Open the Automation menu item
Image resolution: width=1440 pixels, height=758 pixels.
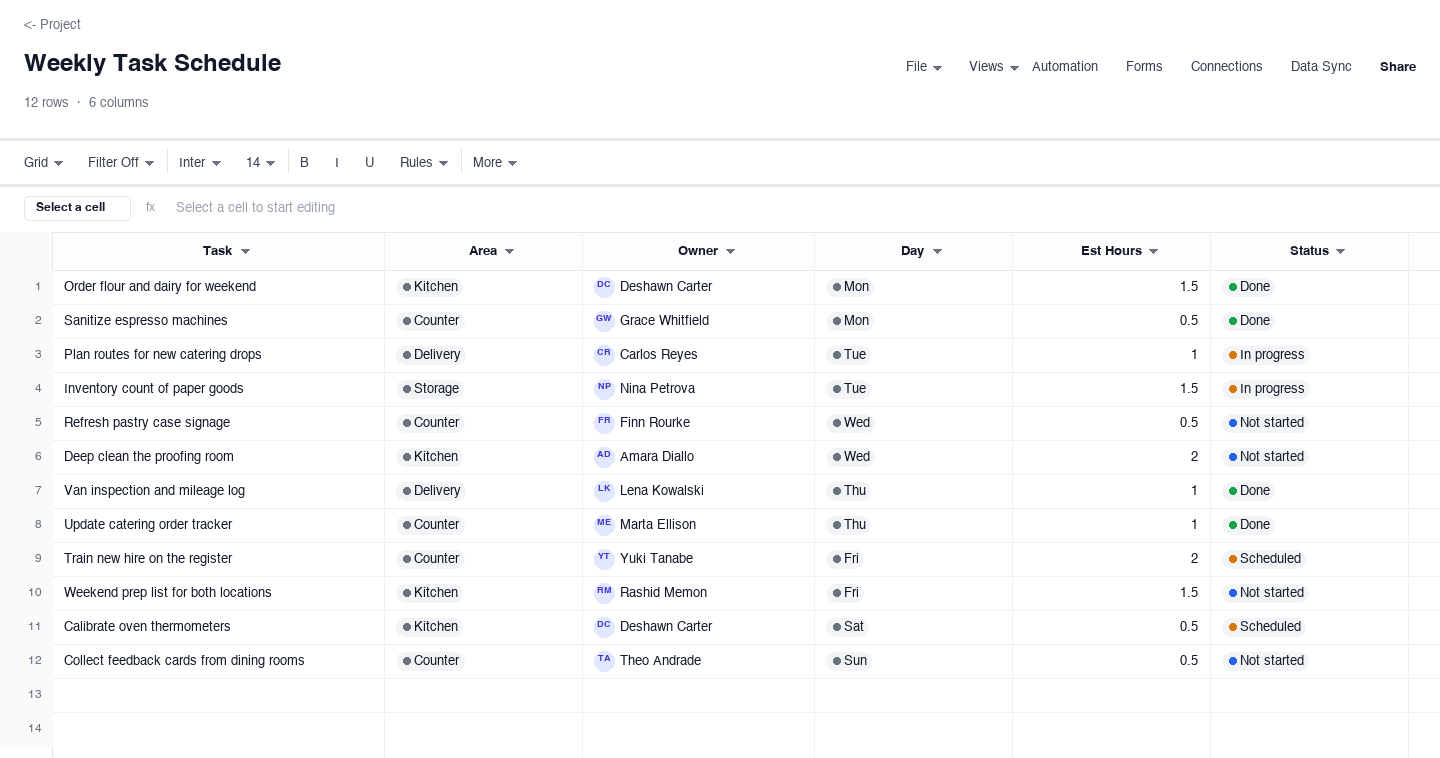click(1065, 66)
